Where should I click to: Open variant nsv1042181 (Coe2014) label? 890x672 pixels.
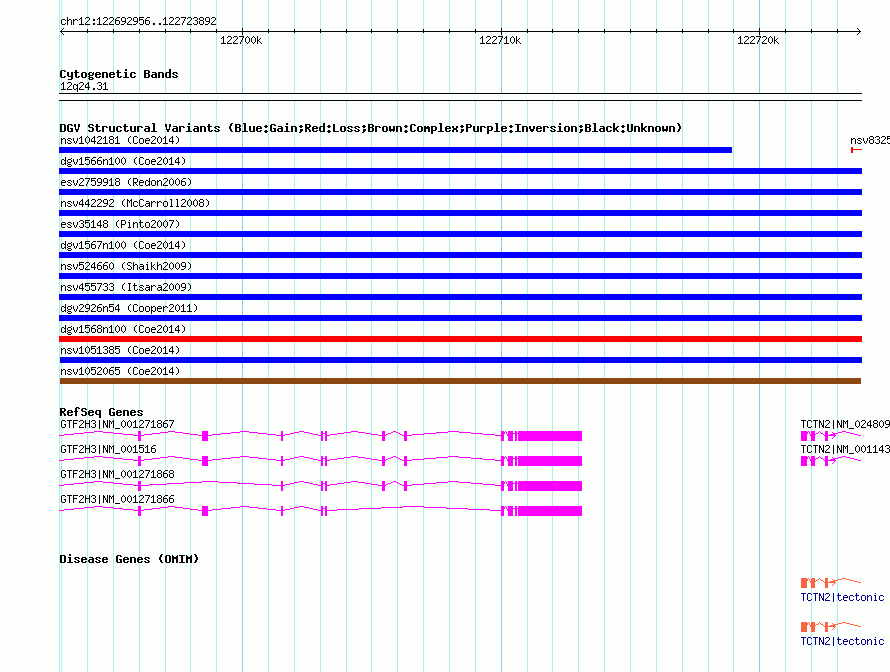click(120, 140)
